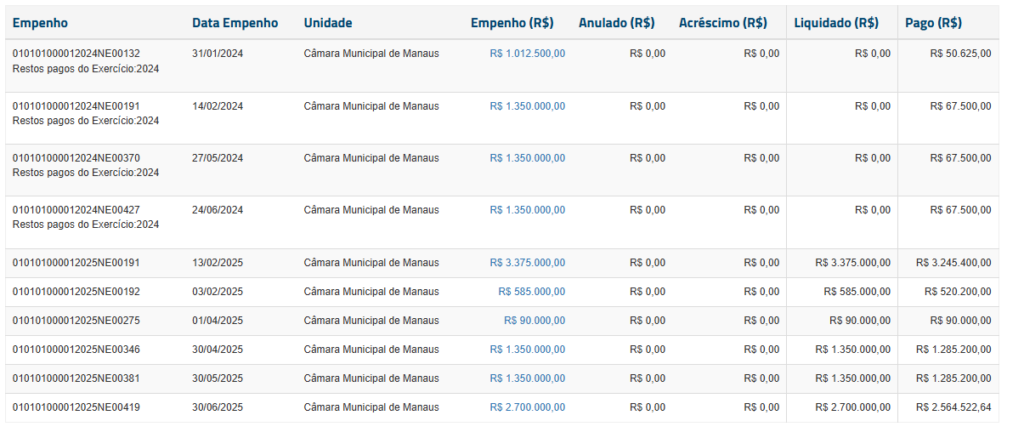Click the Pago (R$) column header
This screenshot has width=1024, height=438.
coord(933,23)
